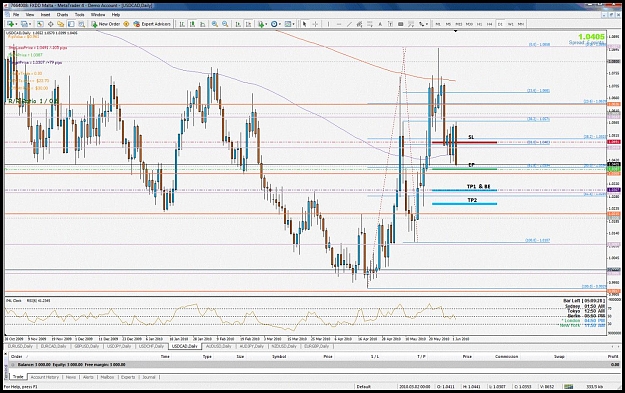Image resolution: width=625 pixels, height=393 pixels.
Task: Switch to M5 timeframe
Action: [448, 24]
